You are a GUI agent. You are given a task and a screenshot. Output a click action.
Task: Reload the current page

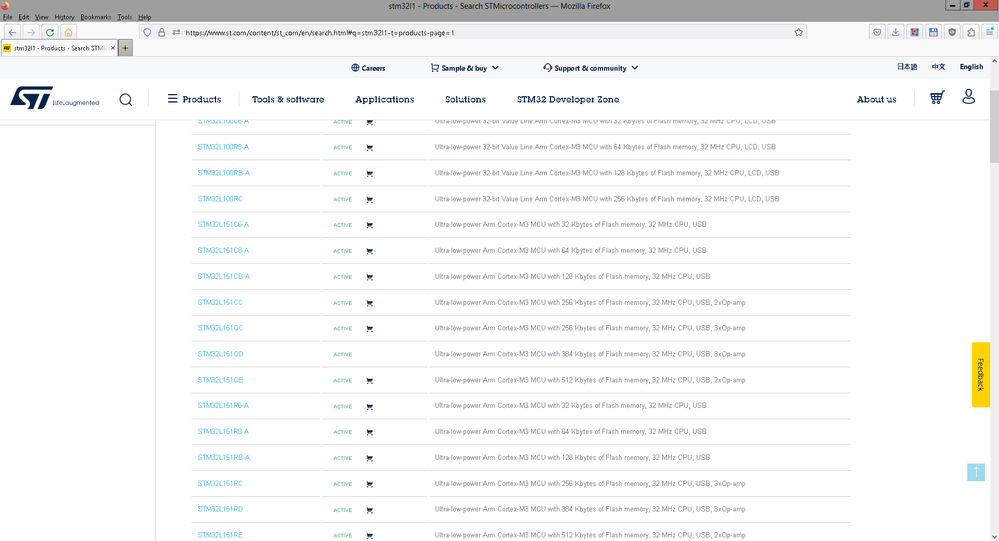click(50, 32)
